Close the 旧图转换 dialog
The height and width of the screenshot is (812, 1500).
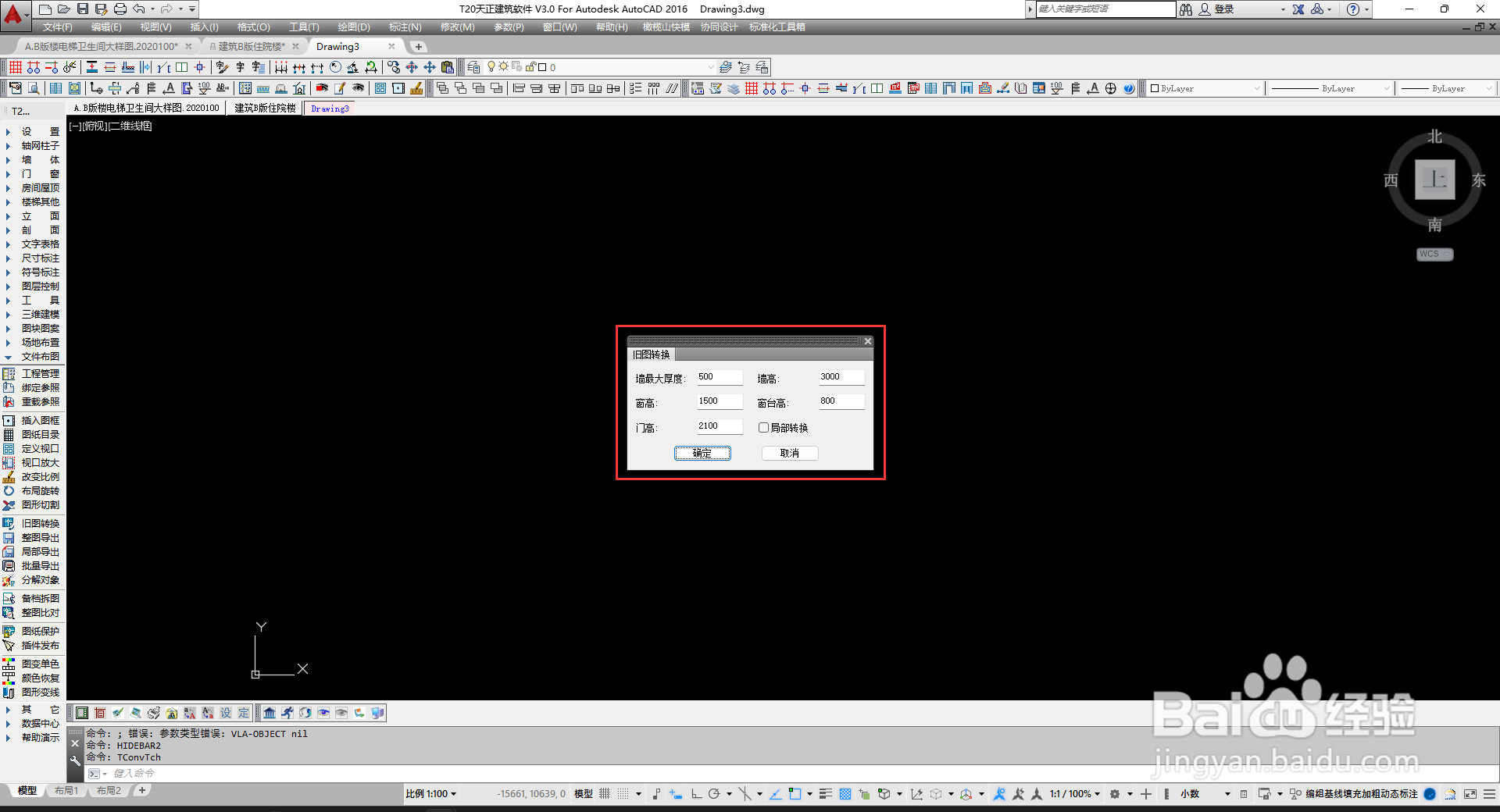click(867, 341)
